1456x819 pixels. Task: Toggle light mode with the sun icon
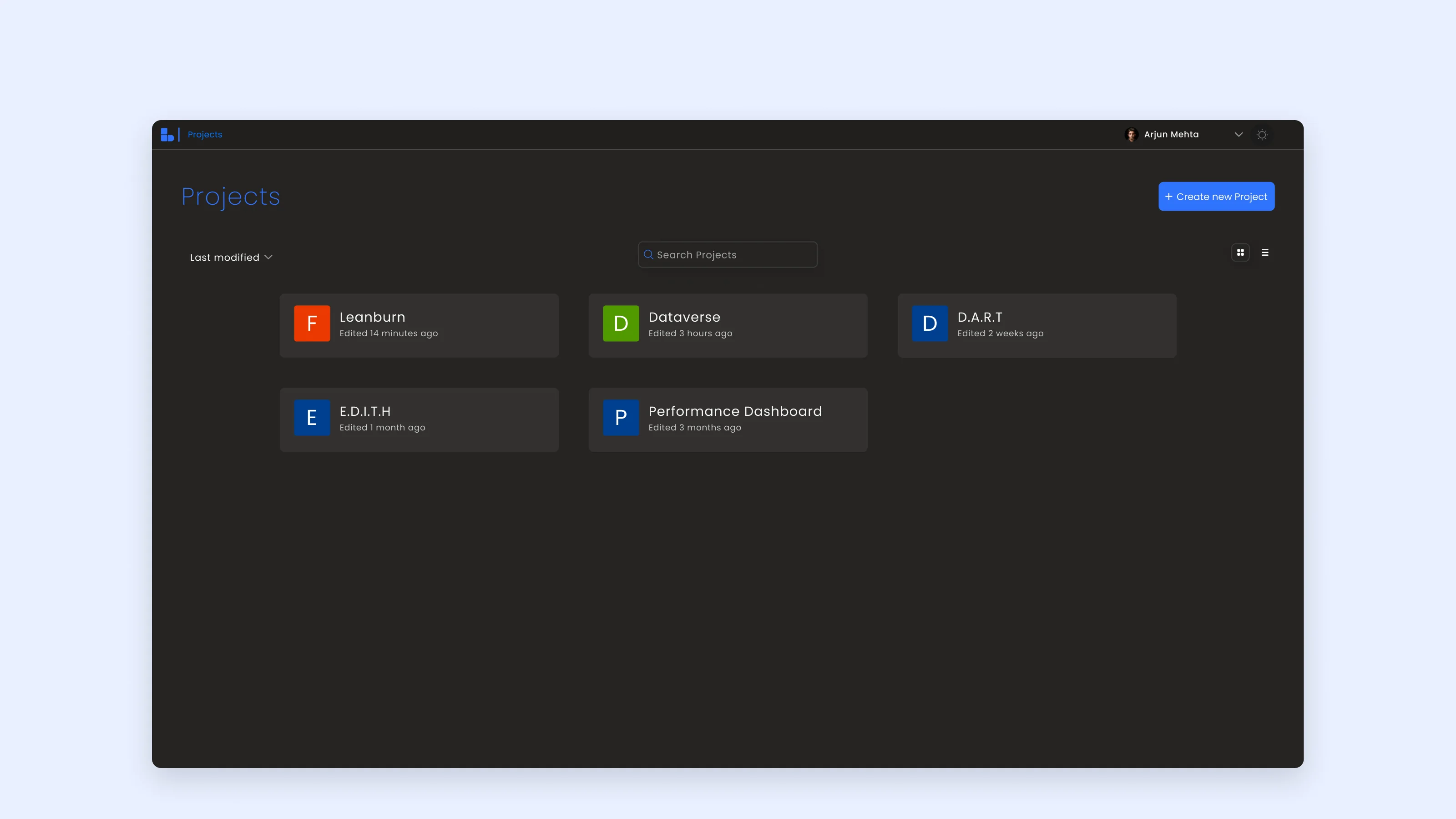[1262, 135]
